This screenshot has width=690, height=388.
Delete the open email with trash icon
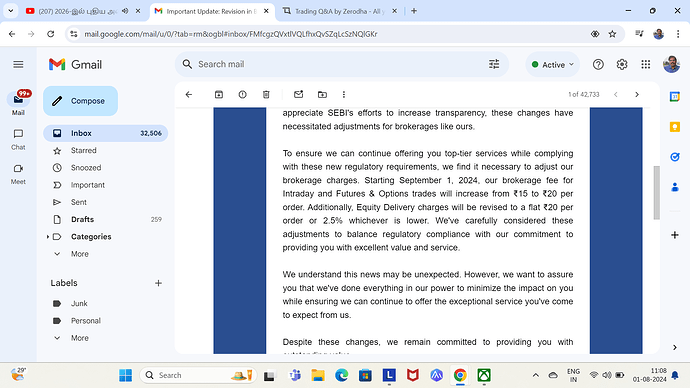(266, 95)
